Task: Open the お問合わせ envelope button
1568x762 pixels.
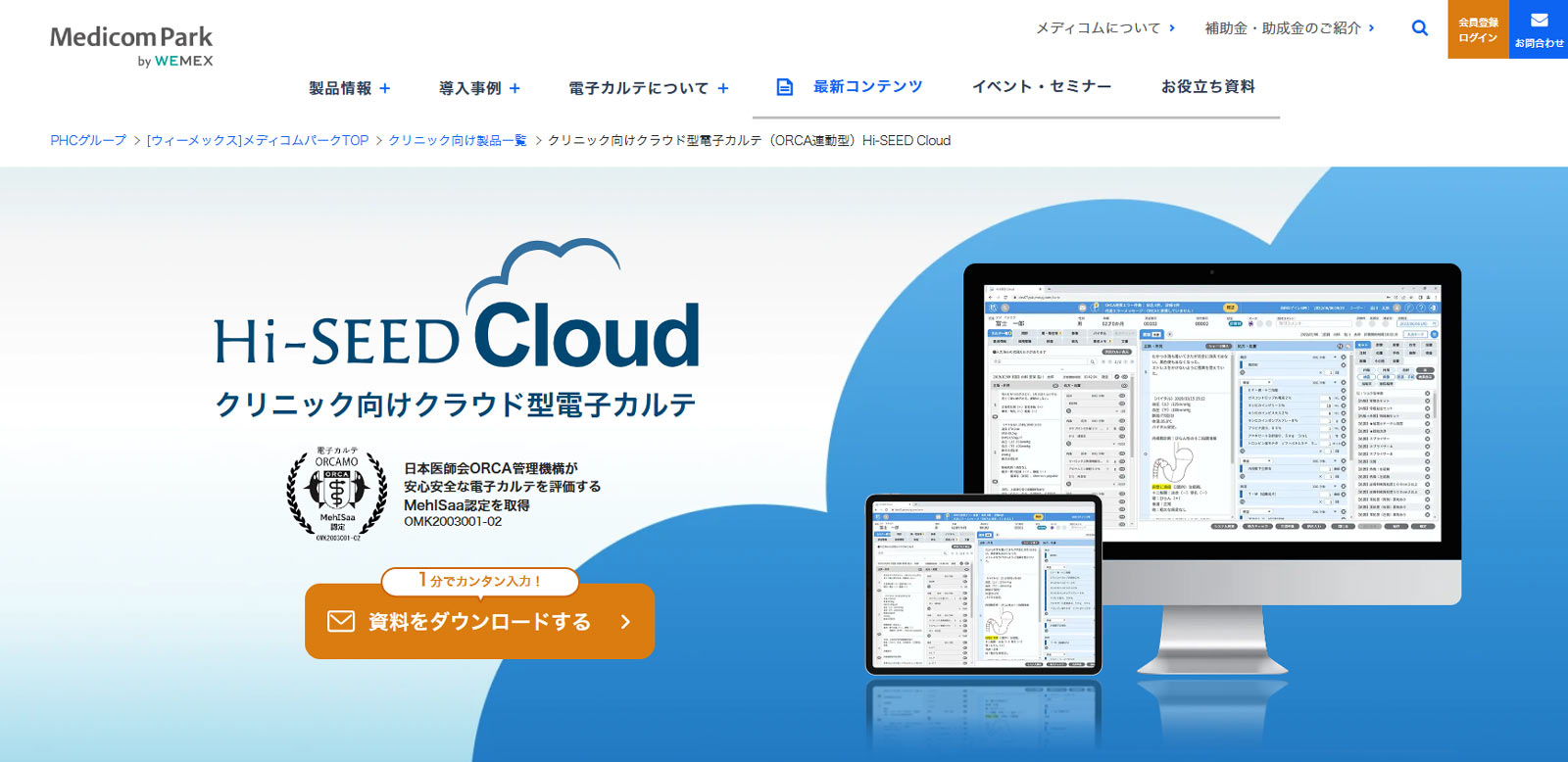Action: pos(1539,29)
